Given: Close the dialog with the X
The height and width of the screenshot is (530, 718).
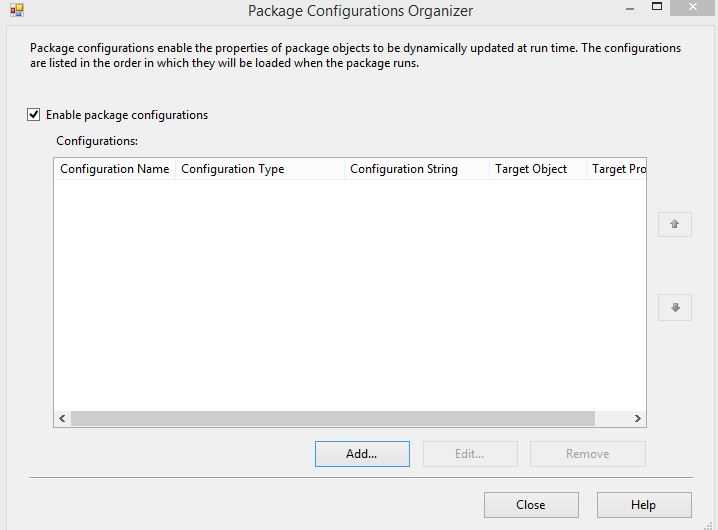Looking at the screenshot, I should click(692, 7).
